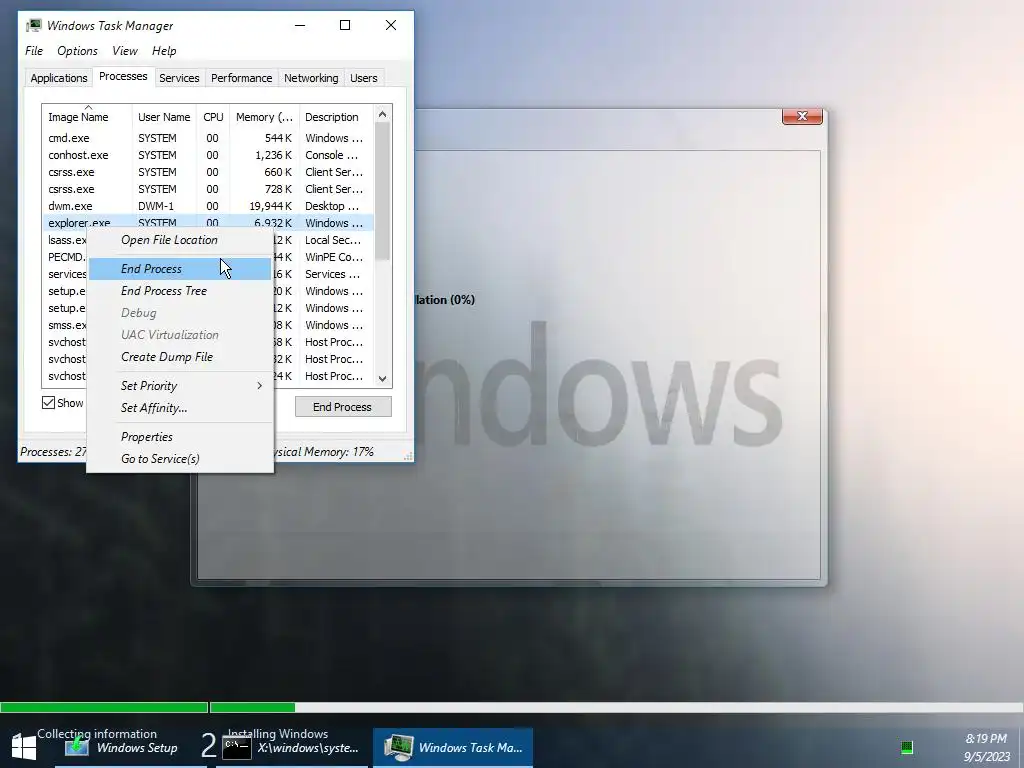This screenshot has width=1024, height=768.
Task: Click the process list scrollbar thumb
Action: (383, 191)
